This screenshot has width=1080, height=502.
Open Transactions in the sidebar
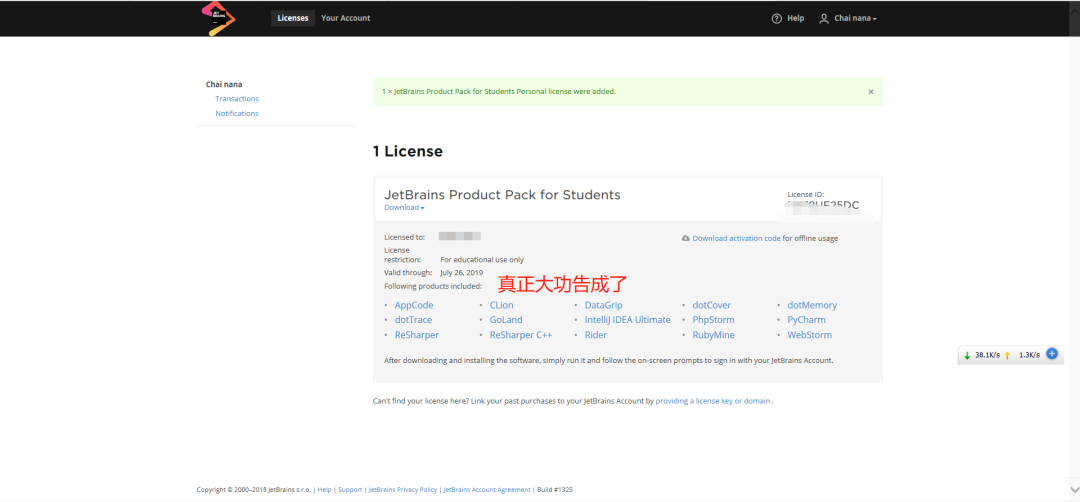pyautogui.click(x=237, y=99)
